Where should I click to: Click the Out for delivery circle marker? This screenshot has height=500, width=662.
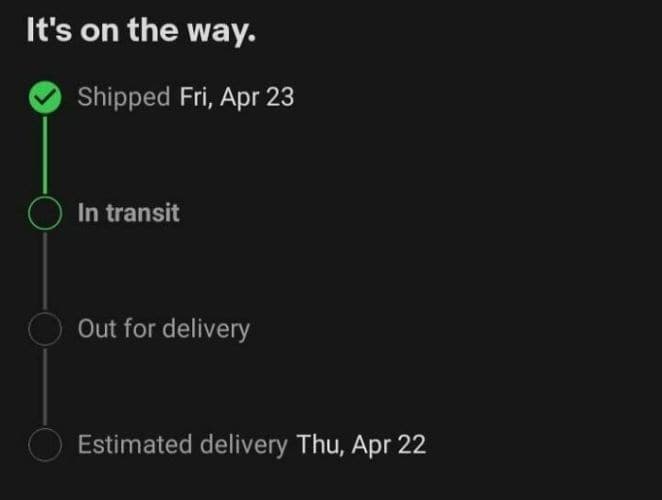(x=45, y=329)
